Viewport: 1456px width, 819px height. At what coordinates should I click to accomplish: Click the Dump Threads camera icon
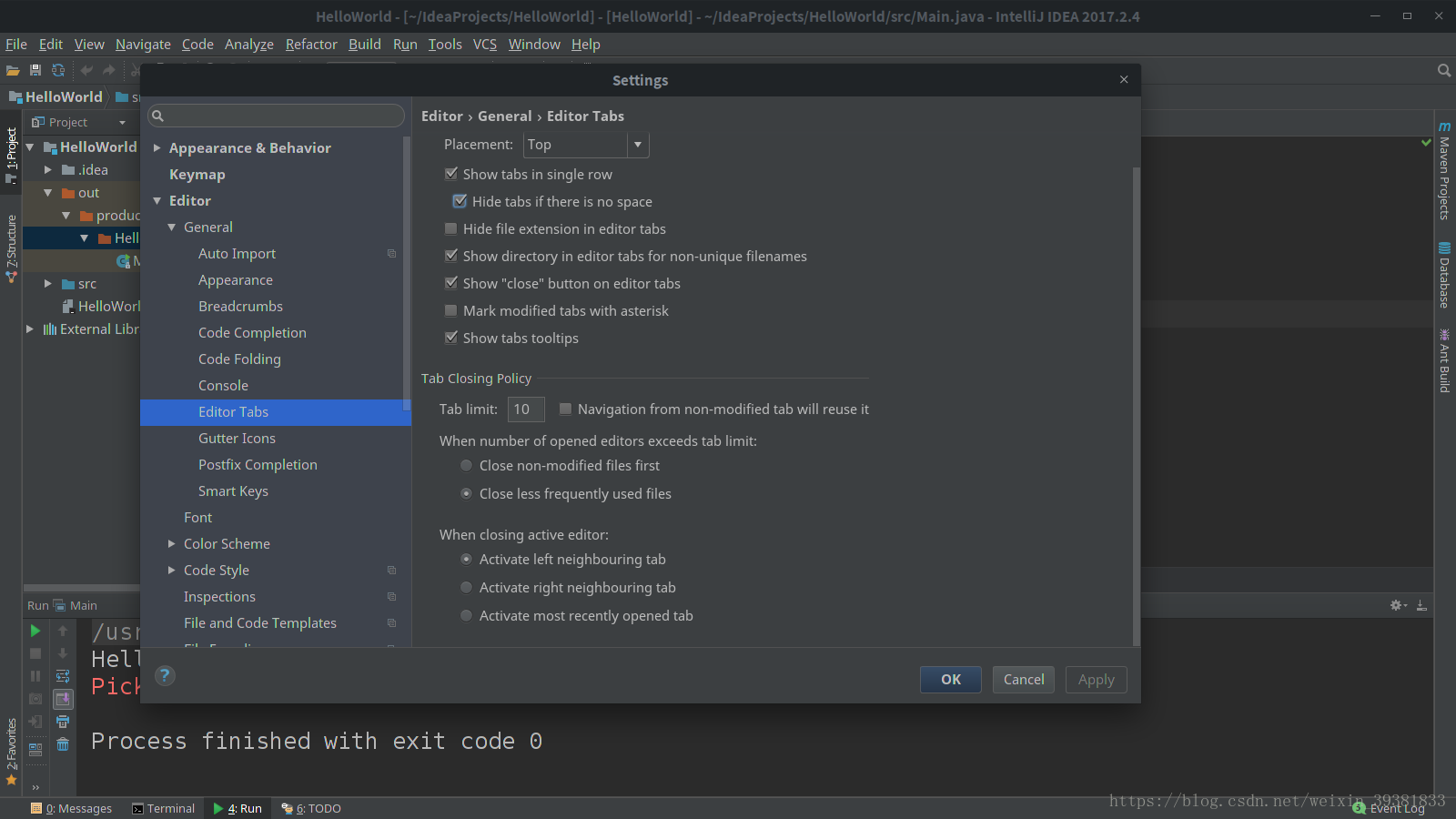pyautogui.click(x=35, y=699)
